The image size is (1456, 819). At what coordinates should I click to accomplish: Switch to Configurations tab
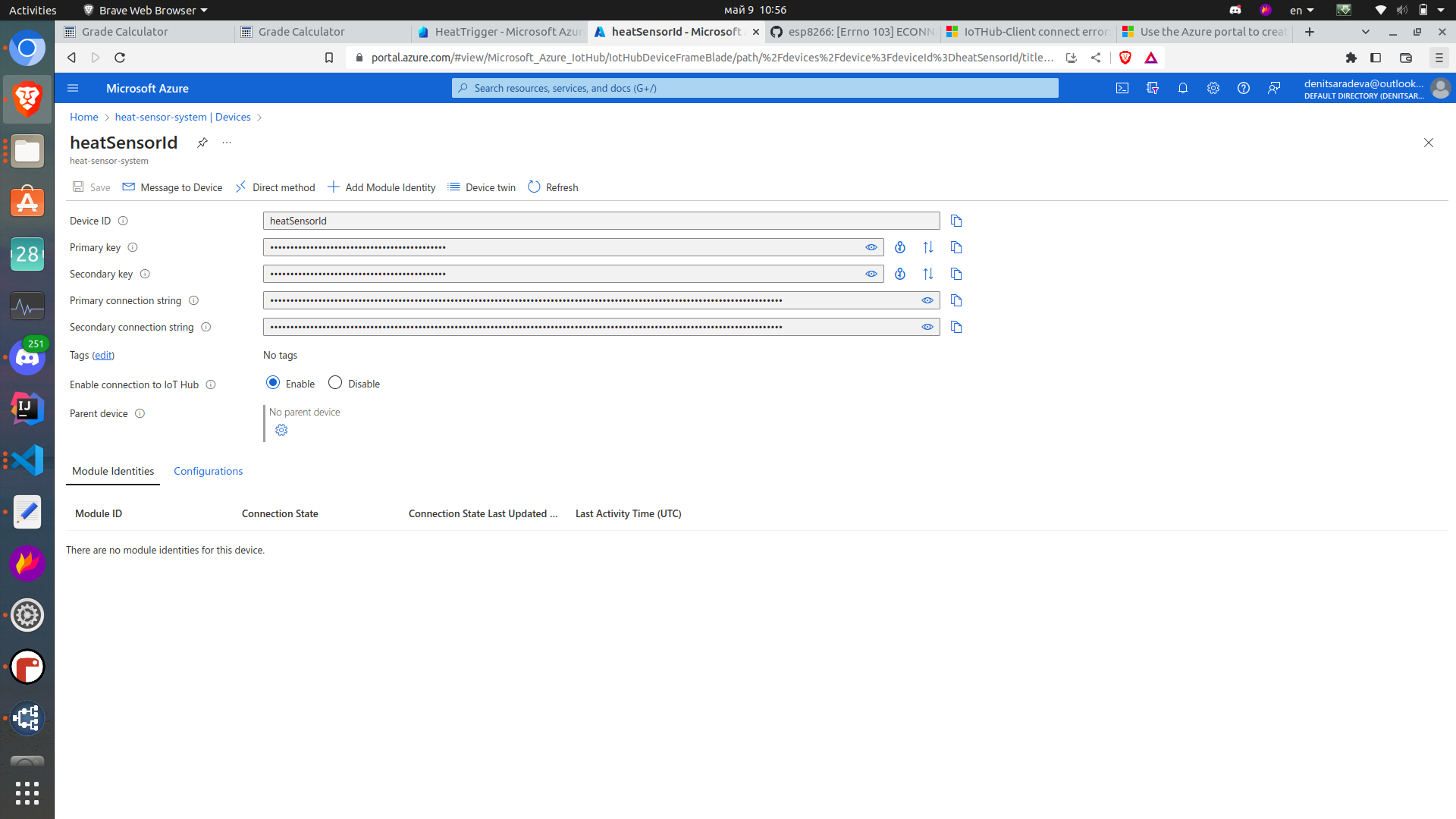click(209, 471)
